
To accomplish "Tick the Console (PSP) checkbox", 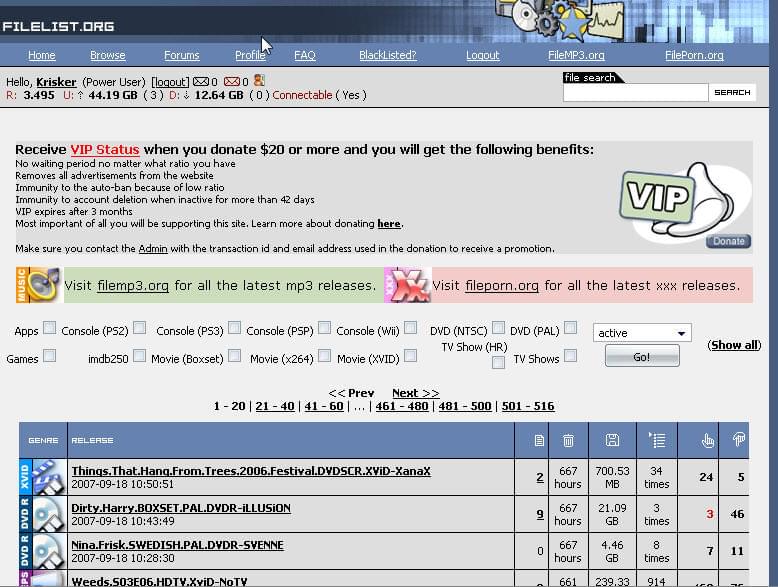I will pos(324,328).
